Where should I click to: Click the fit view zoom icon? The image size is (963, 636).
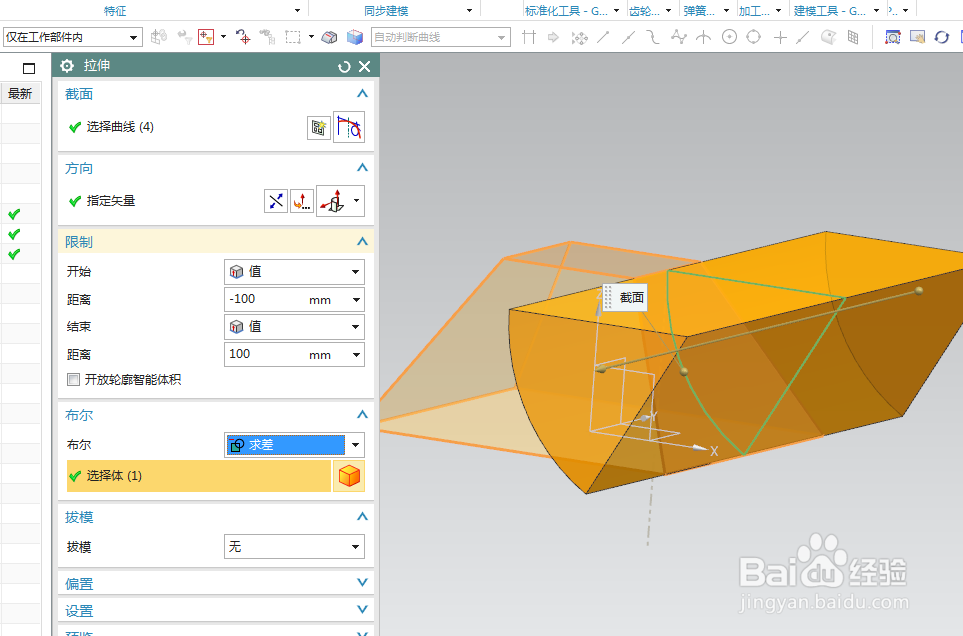(x=892, y=37)
